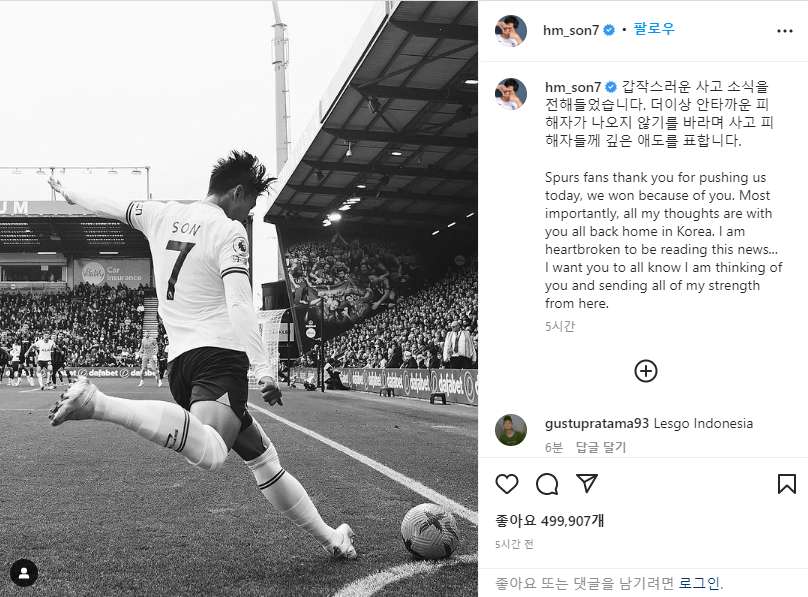
Task: Open comments via the speech bubble icon
Action: 547,484
